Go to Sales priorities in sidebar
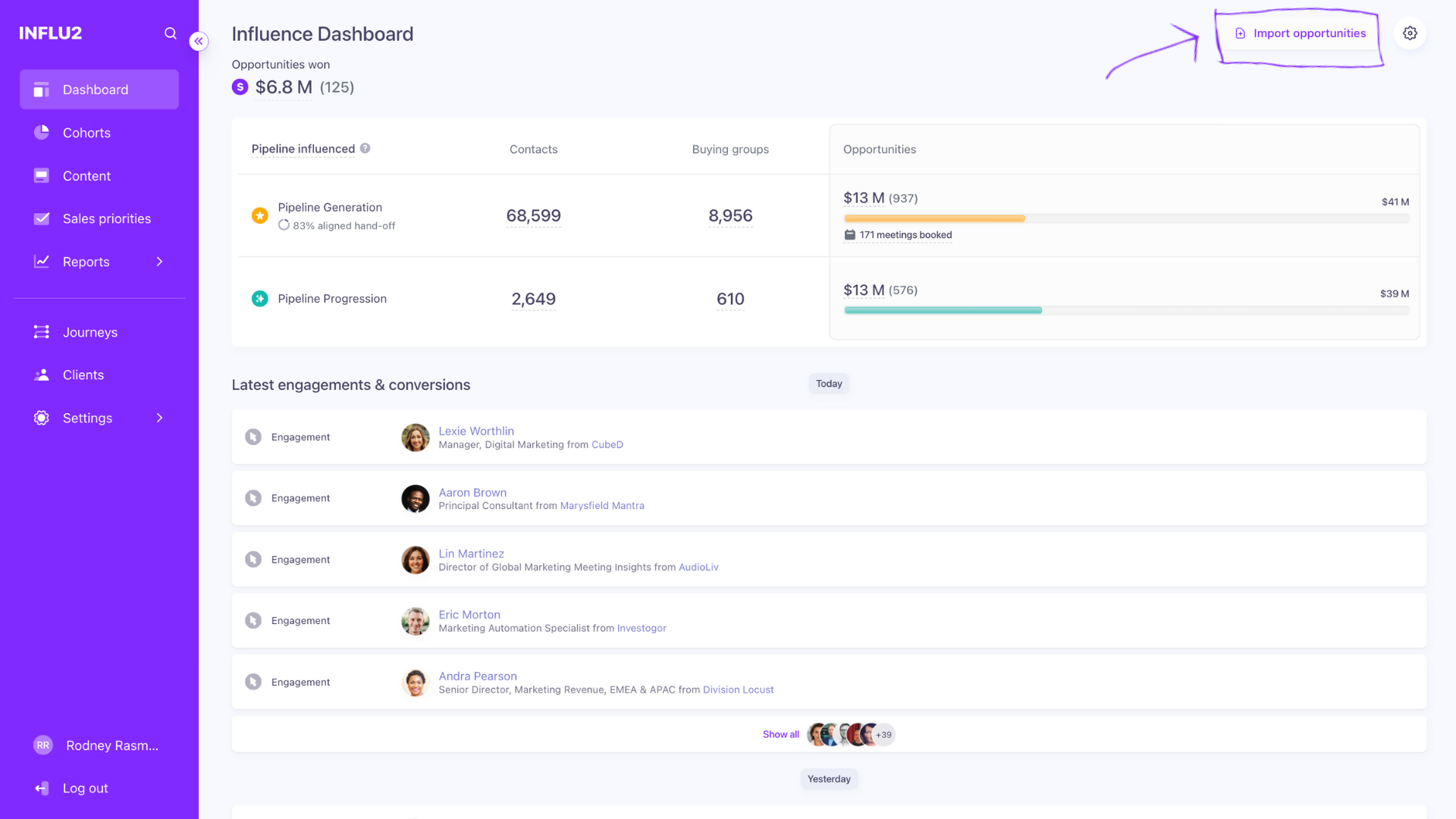Screen dimensions: 1456x819 [x=106, y=218]
